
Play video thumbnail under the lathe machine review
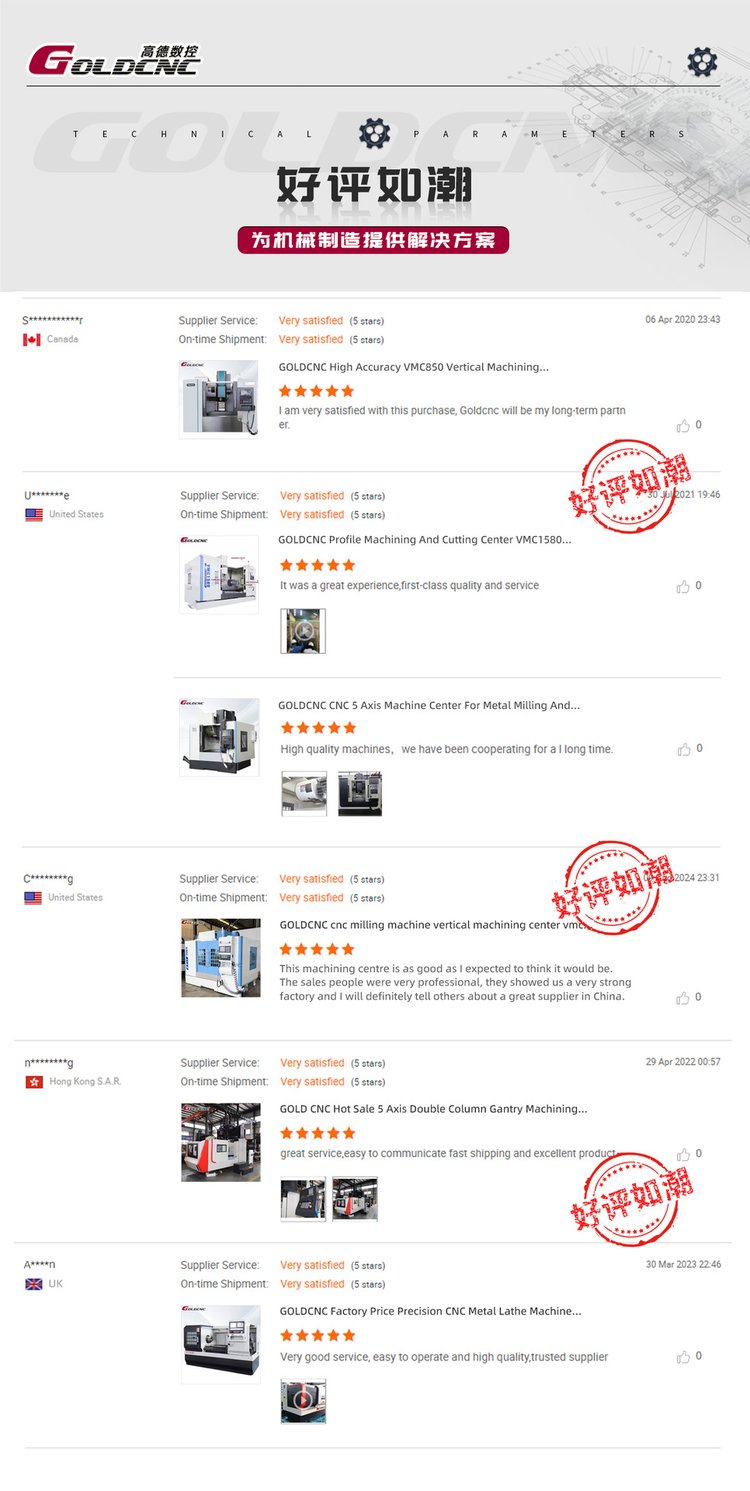(303, 1401)
